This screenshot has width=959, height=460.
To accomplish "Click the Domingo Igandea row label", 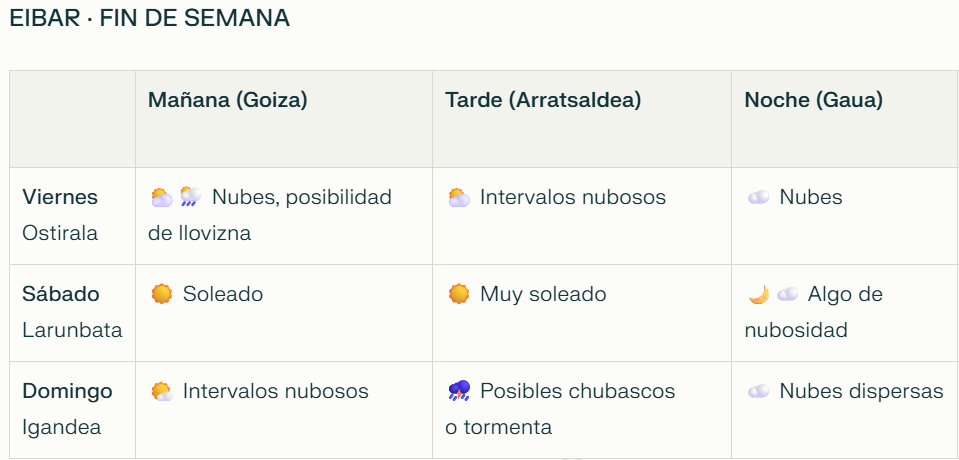I will [67, 409].
